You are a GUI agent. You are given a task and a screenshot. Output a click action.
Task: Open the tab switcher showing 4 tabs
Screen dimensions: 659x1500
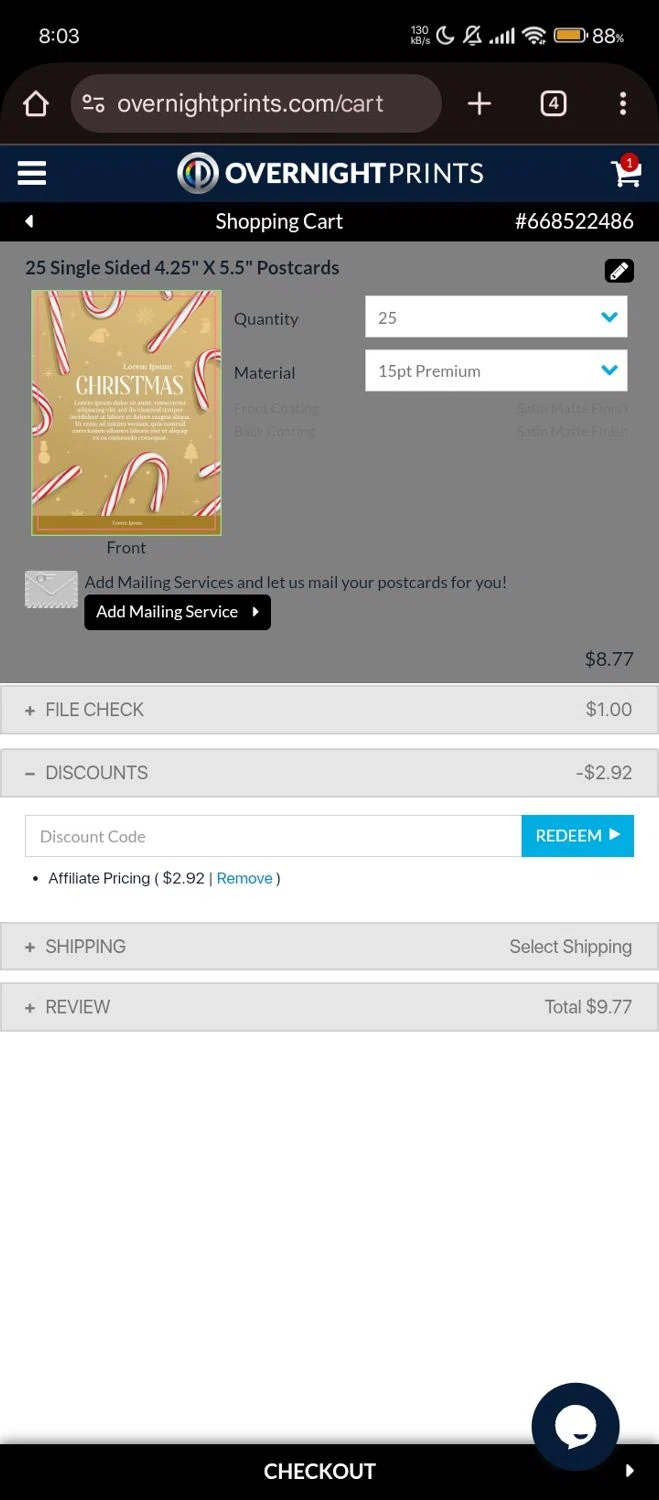(553, 104)
